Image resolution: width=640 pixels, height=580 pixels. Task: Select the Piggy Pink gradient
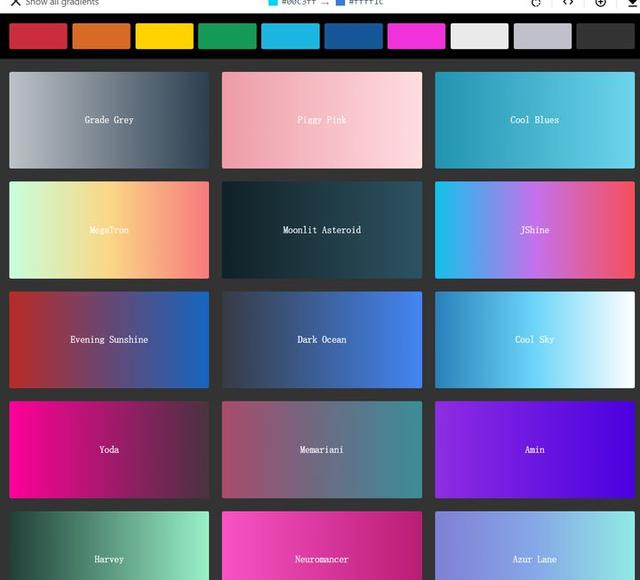322,120
